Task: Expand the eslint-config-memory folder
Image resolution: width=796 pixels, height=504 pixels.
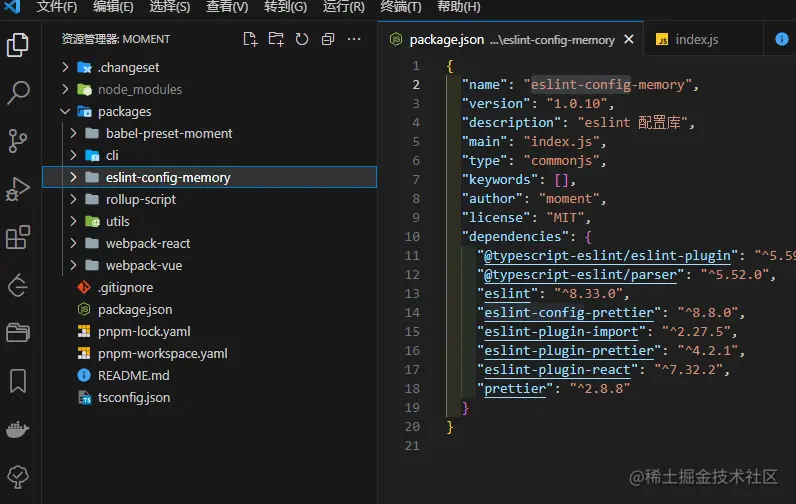Action: point(73,177)
